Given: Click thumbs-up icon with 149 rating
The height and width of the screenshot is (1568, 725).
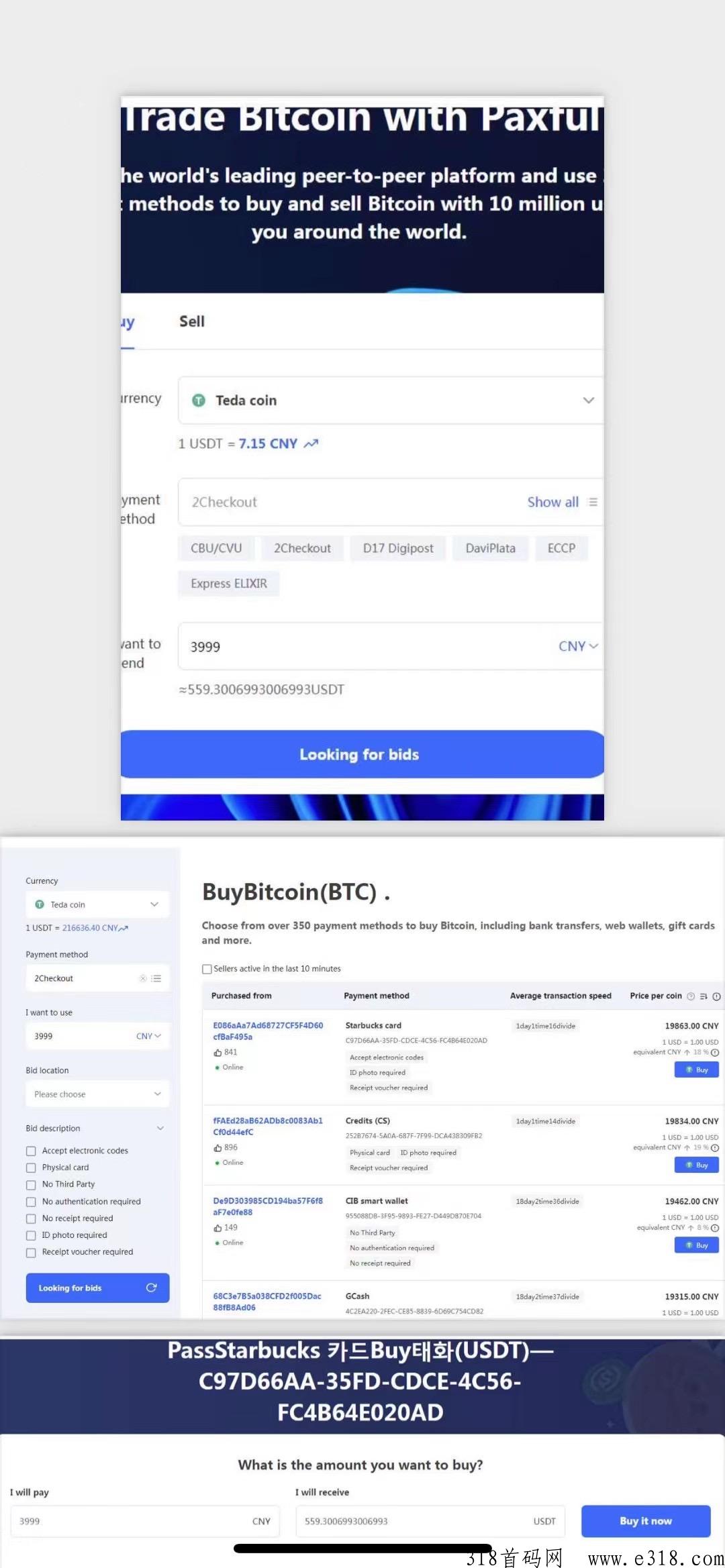Looking at the screenshot, I should point(217,1228).
